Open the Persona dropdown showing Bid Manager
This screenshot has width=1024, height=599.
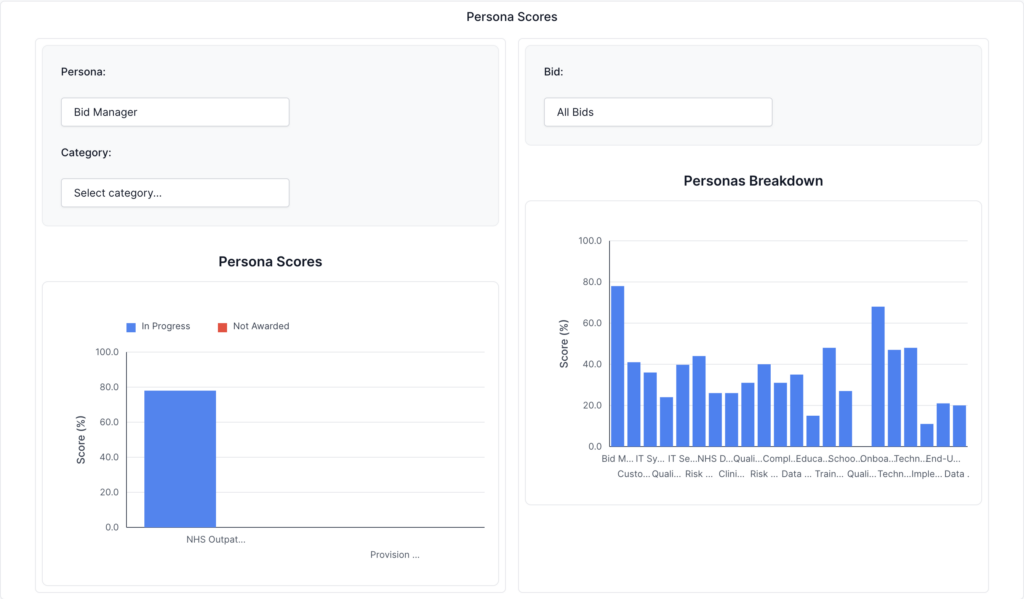coord(175,112)
